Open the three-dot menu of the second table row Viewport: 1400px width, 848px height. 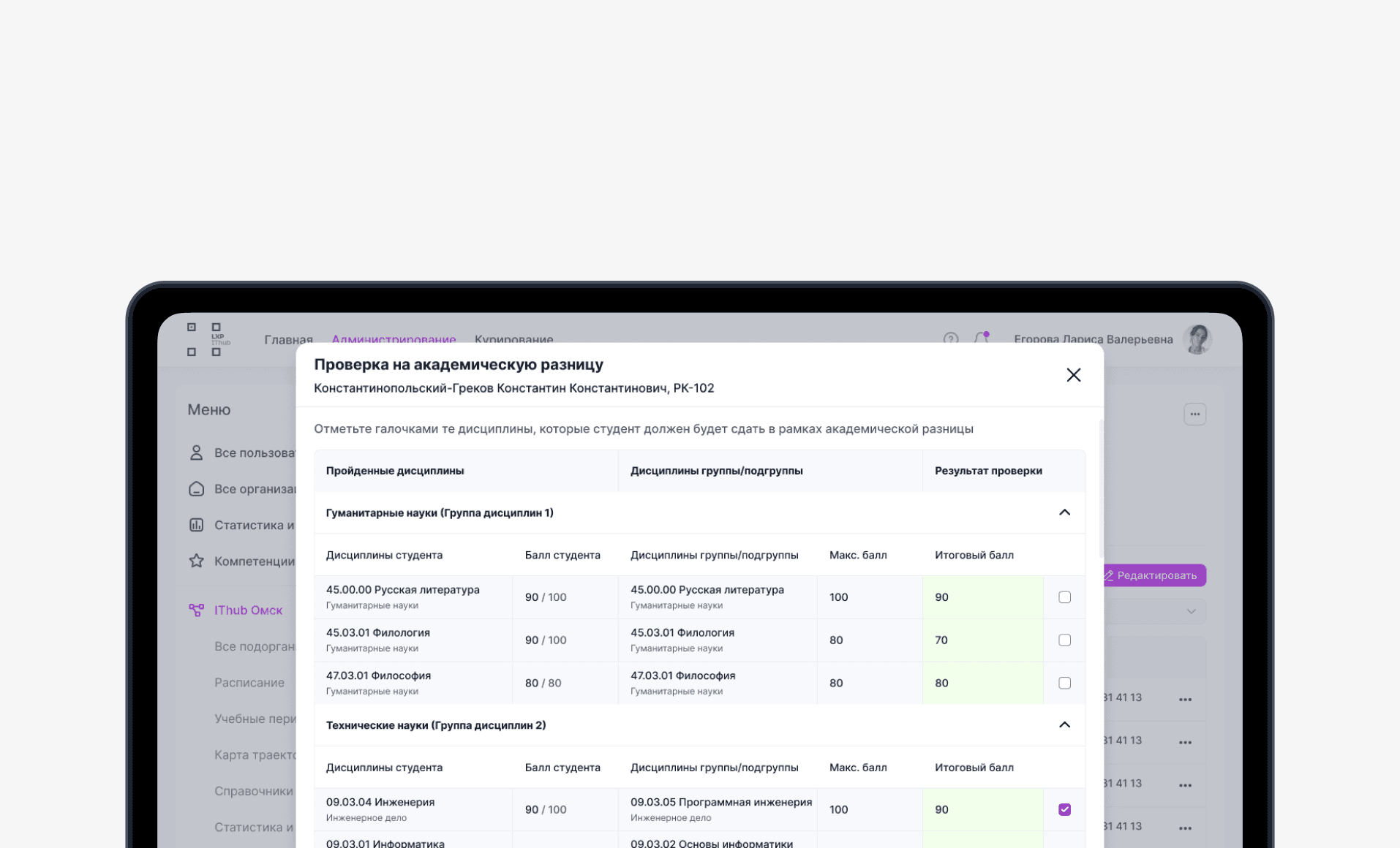1185,743
